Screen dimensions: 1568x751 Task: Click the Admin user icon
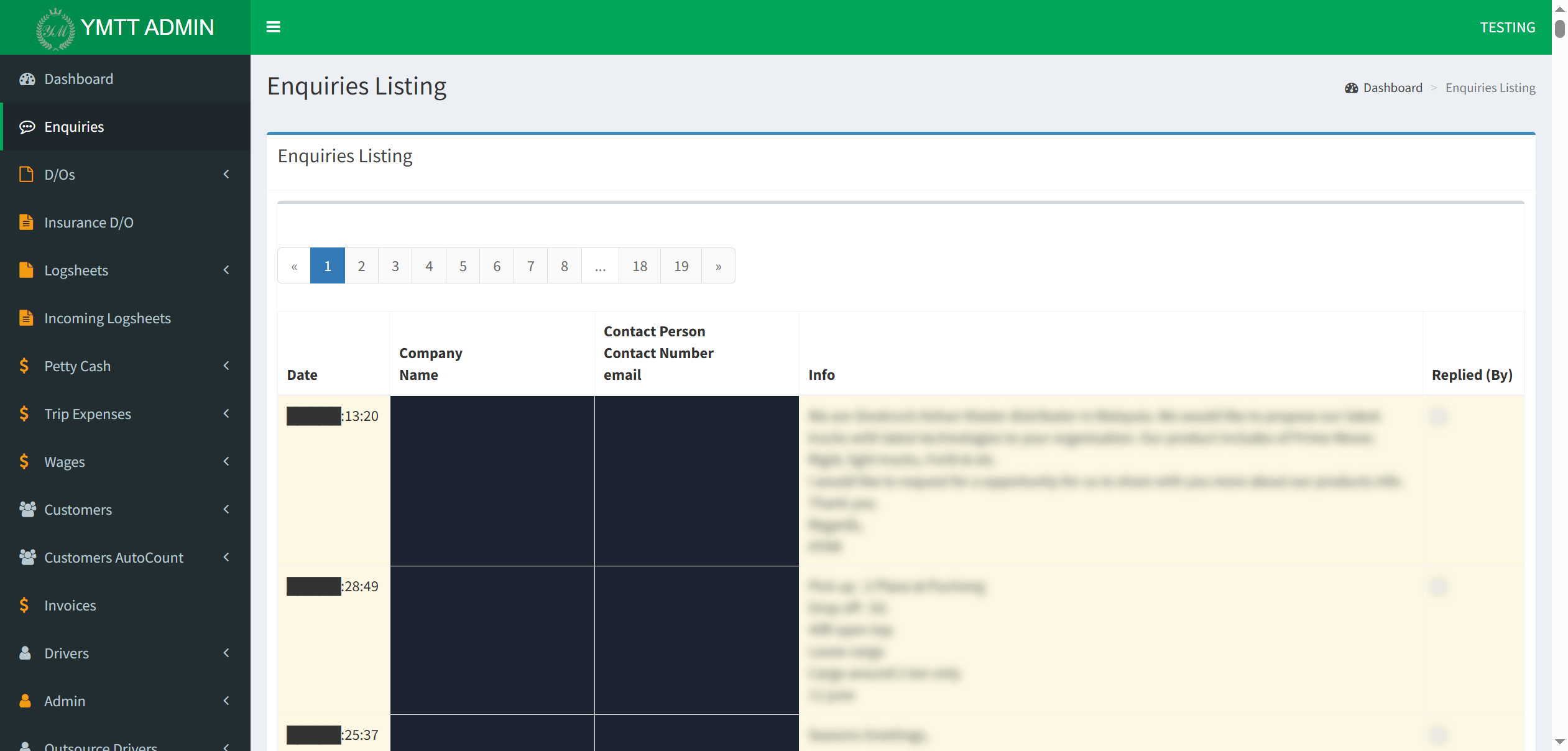[25, 701]
